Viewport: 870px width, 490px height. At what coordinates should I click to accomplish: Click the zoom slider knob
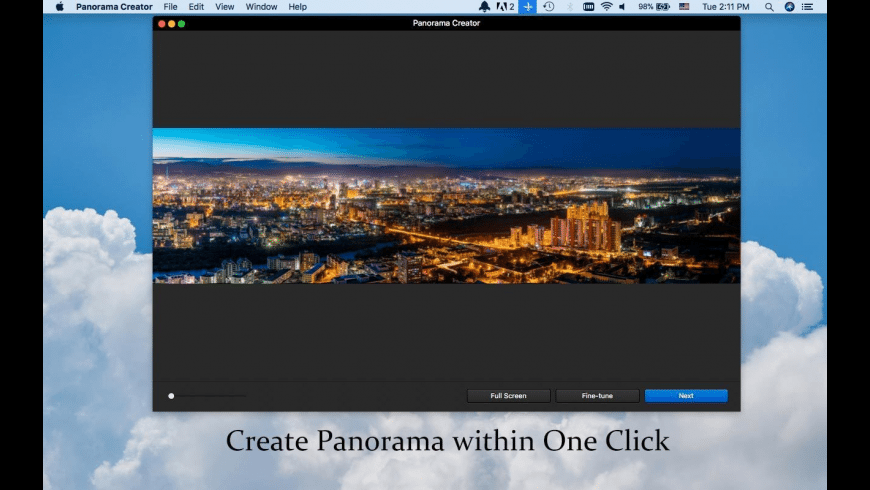click(171, 396)
